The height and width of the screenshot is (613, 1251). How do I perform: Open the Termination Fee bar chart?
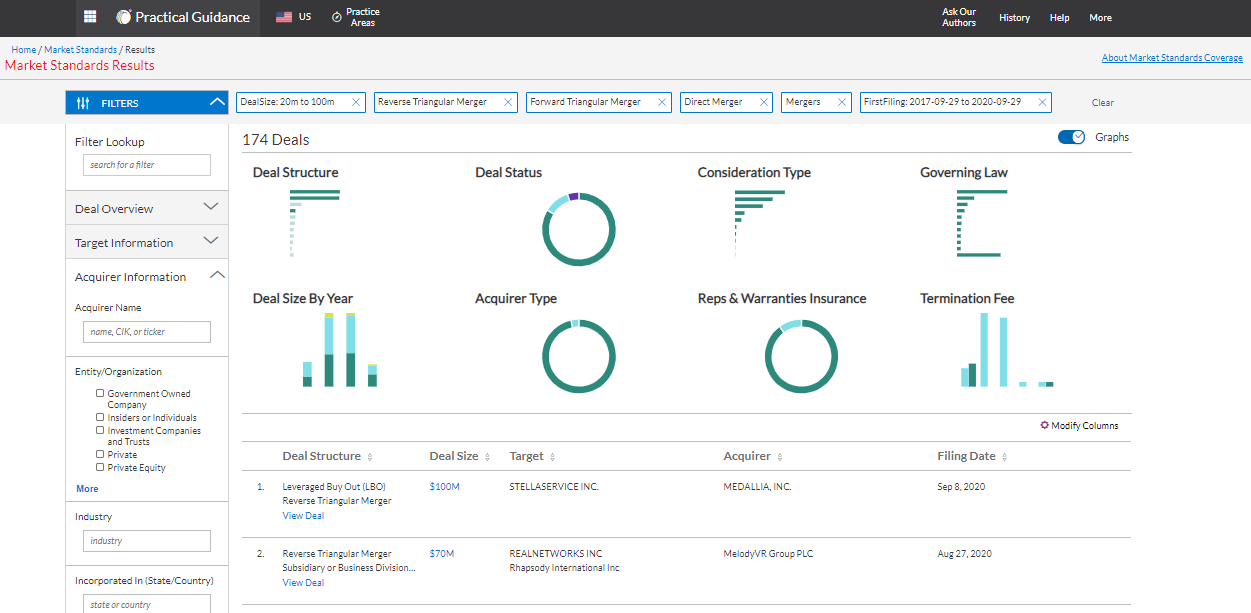[1007, 350]
